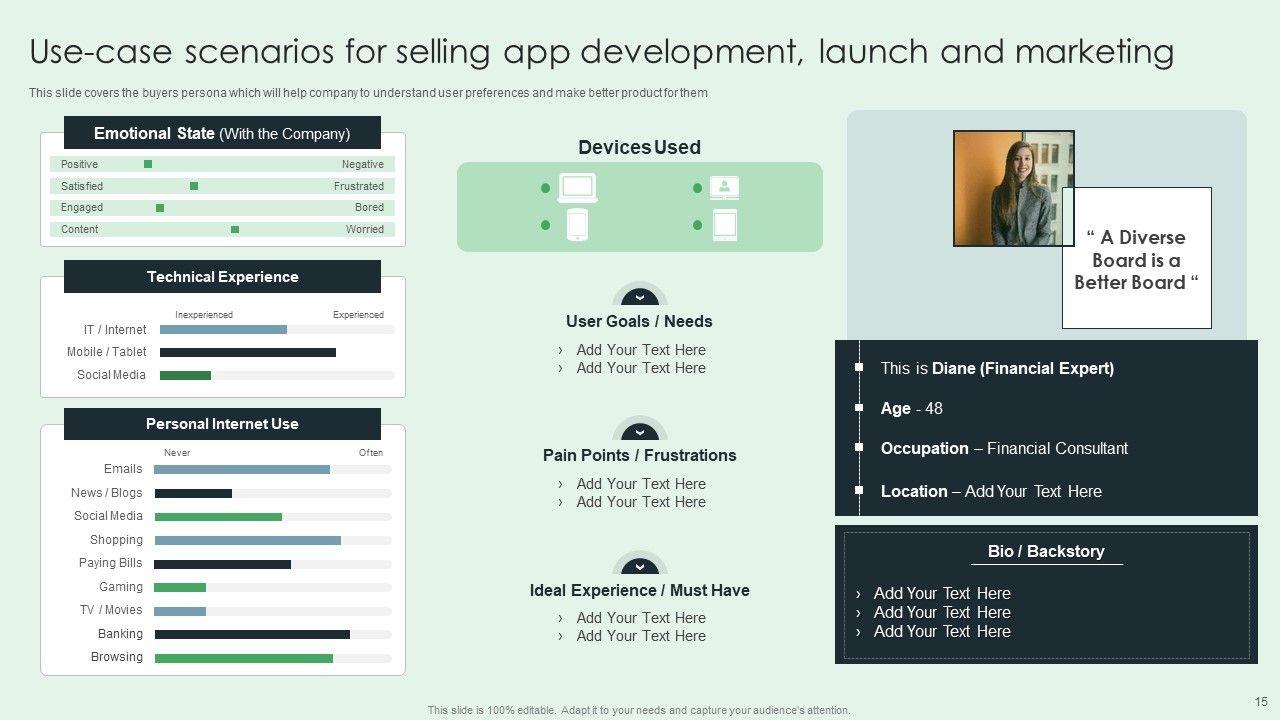Click the laptop device icon
Viewport: 1280px width, 720px height.
pos(577,188)
